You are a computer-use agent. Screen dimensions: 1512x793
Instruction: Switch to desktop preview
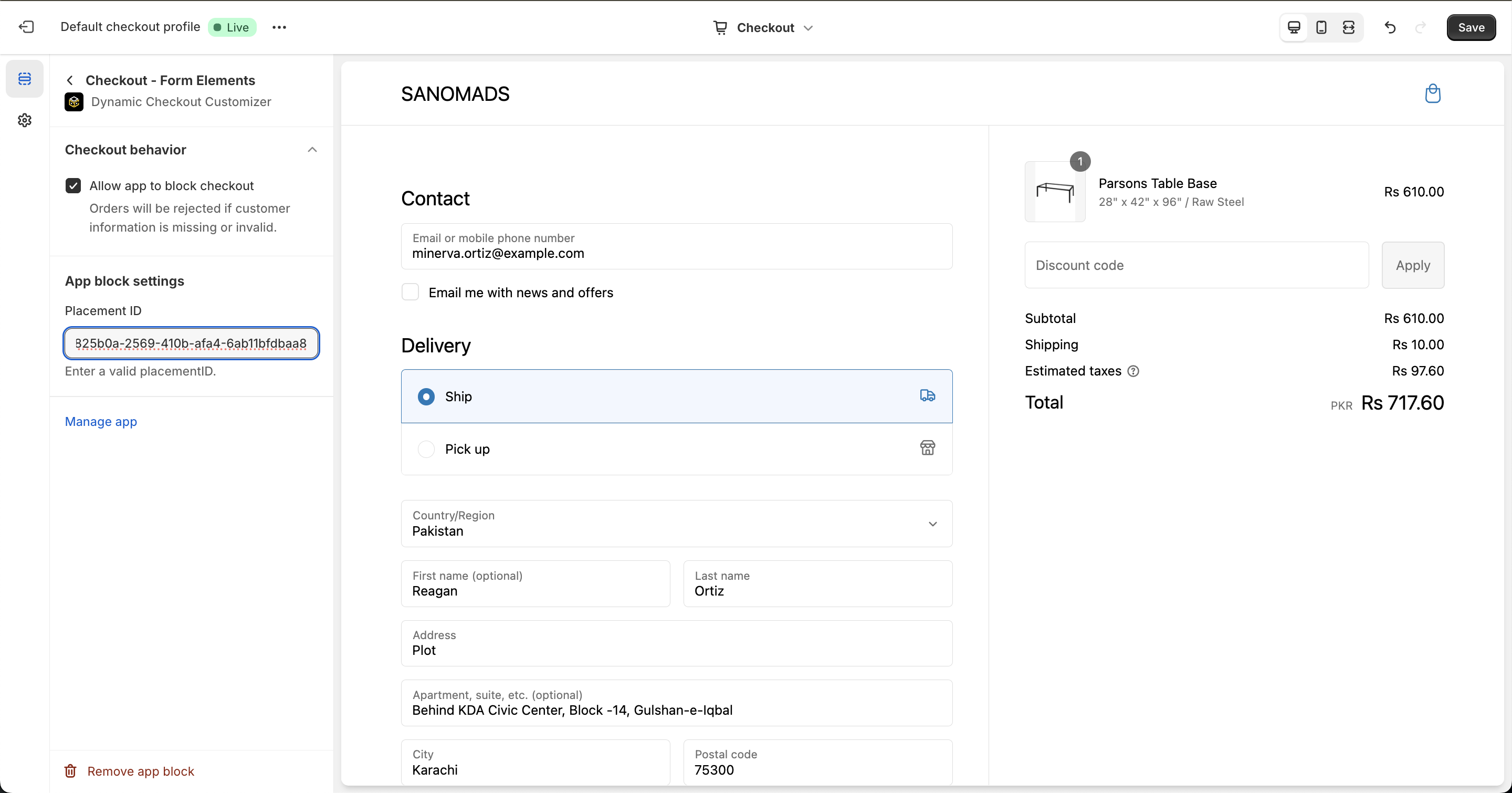(x=1294, y=28)
